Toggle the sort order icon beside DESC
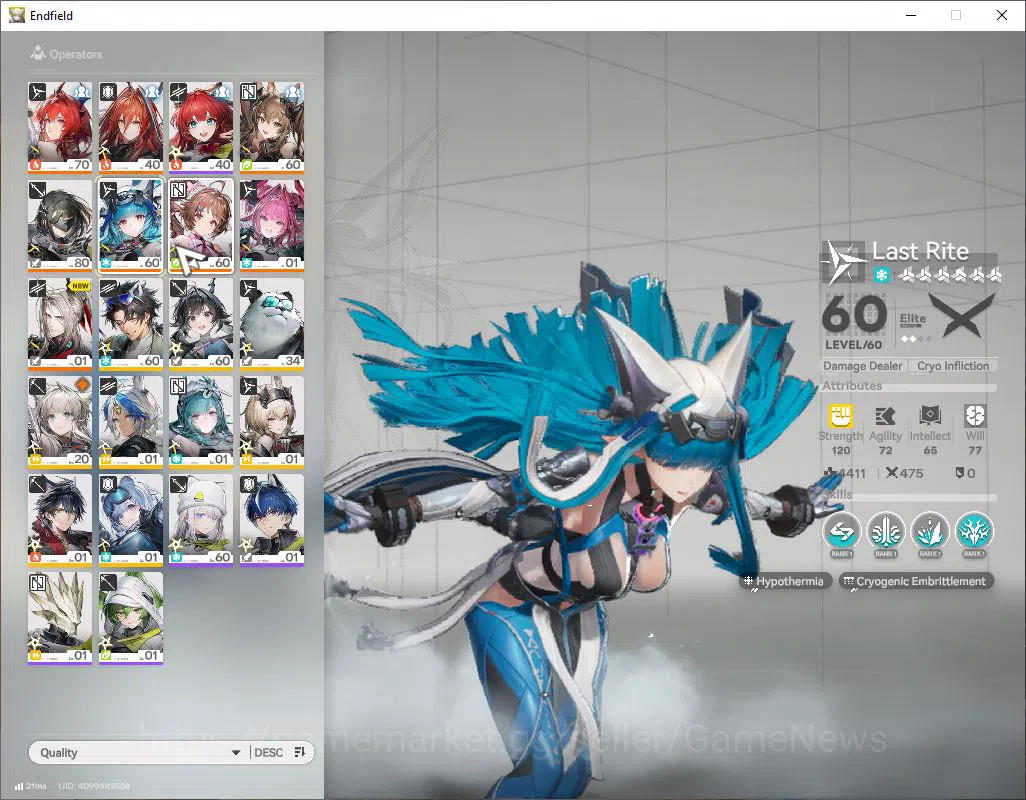The image size is (1026, 800). 300,752
